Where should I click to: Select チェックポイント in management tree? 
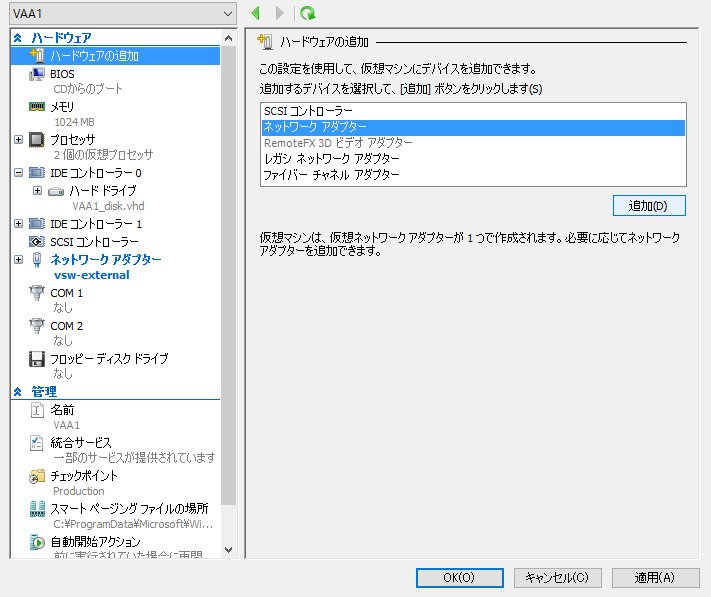click(x=84, y=476)
